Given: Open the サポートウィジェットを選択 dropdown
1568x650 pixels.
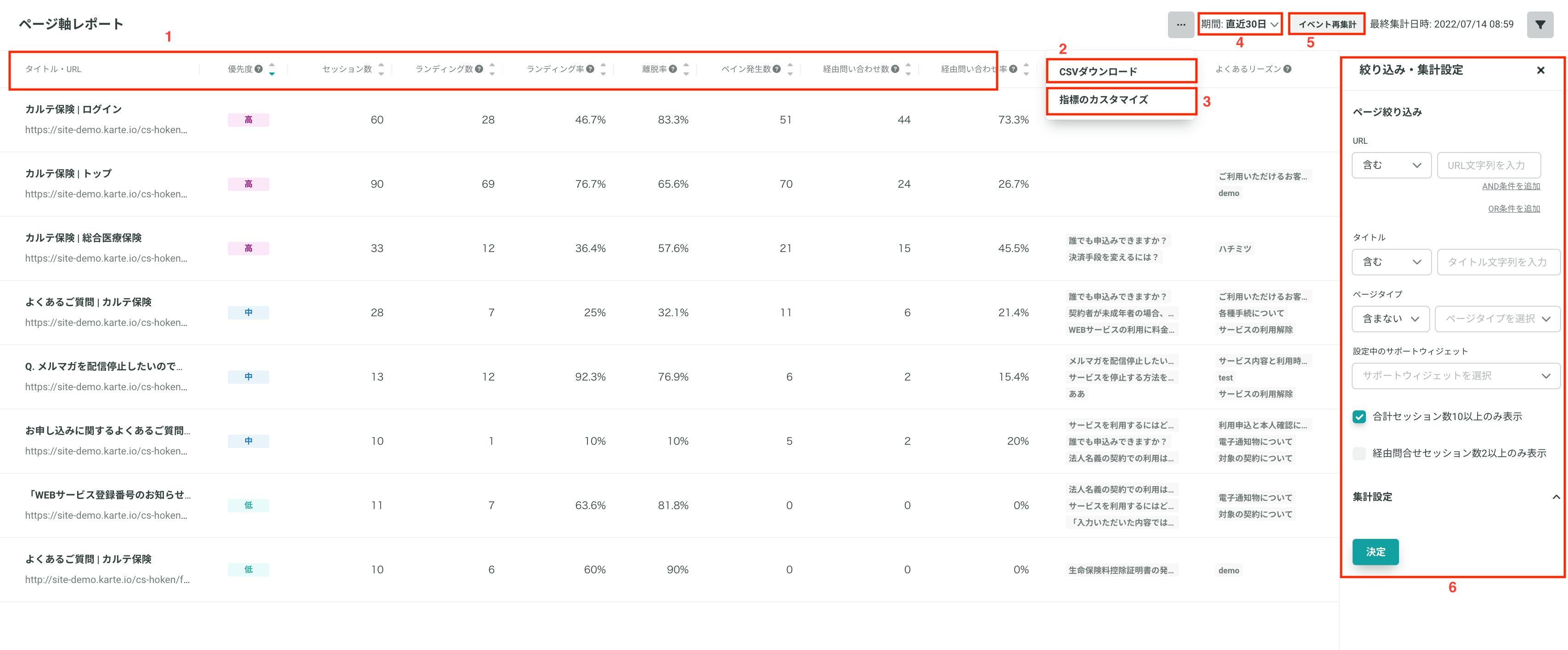Looking at the screenshot, I should (1455, 375).
